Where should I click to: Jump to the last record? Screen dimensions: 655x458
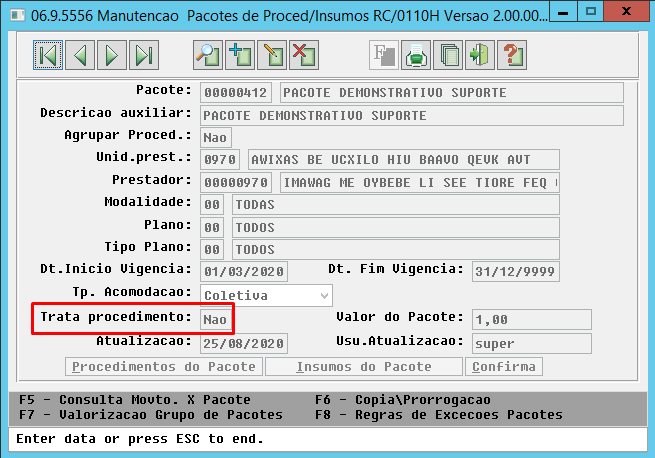click(144, 55)
